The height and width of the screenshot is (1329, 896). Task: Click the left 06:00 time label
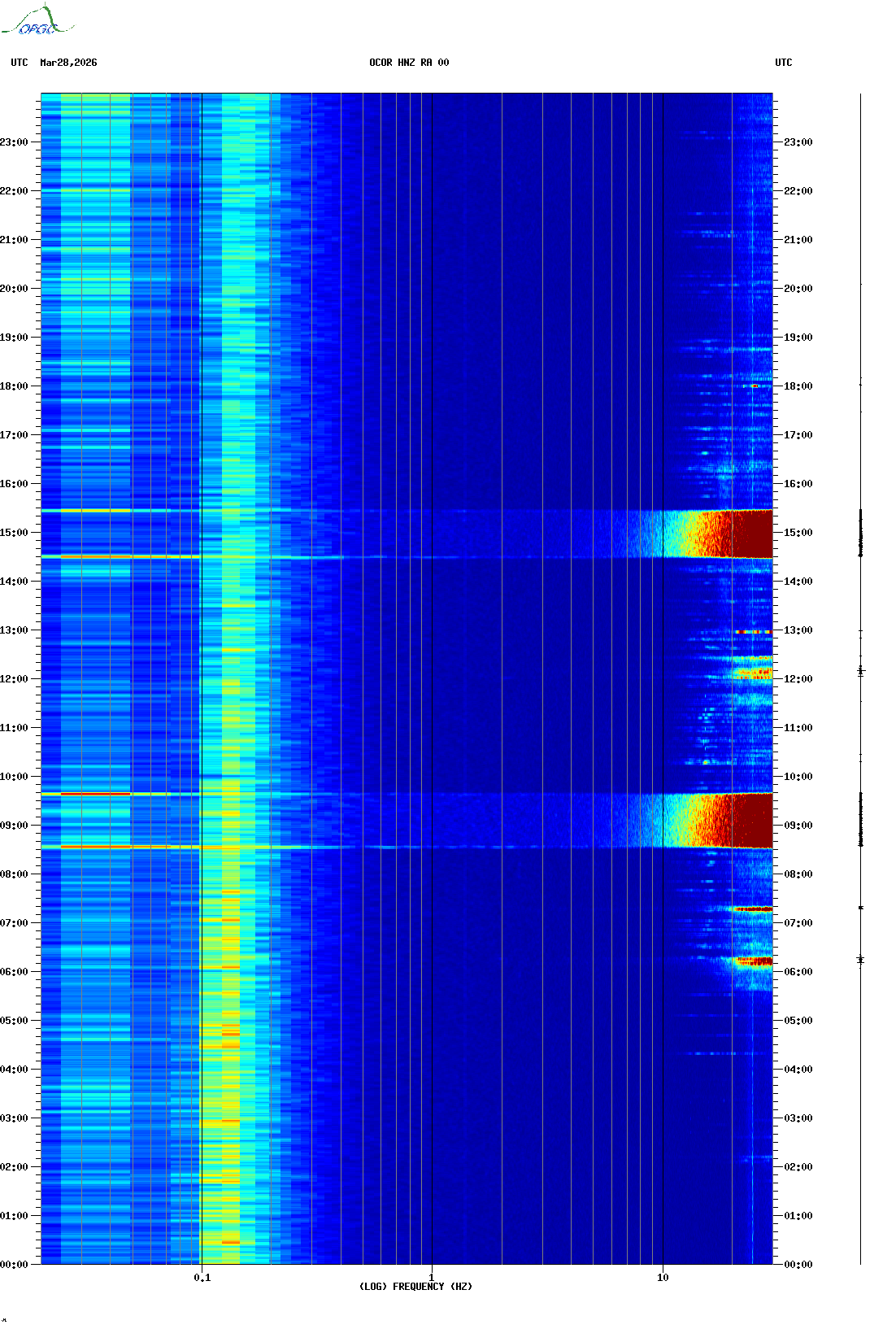tap(14, 972)
